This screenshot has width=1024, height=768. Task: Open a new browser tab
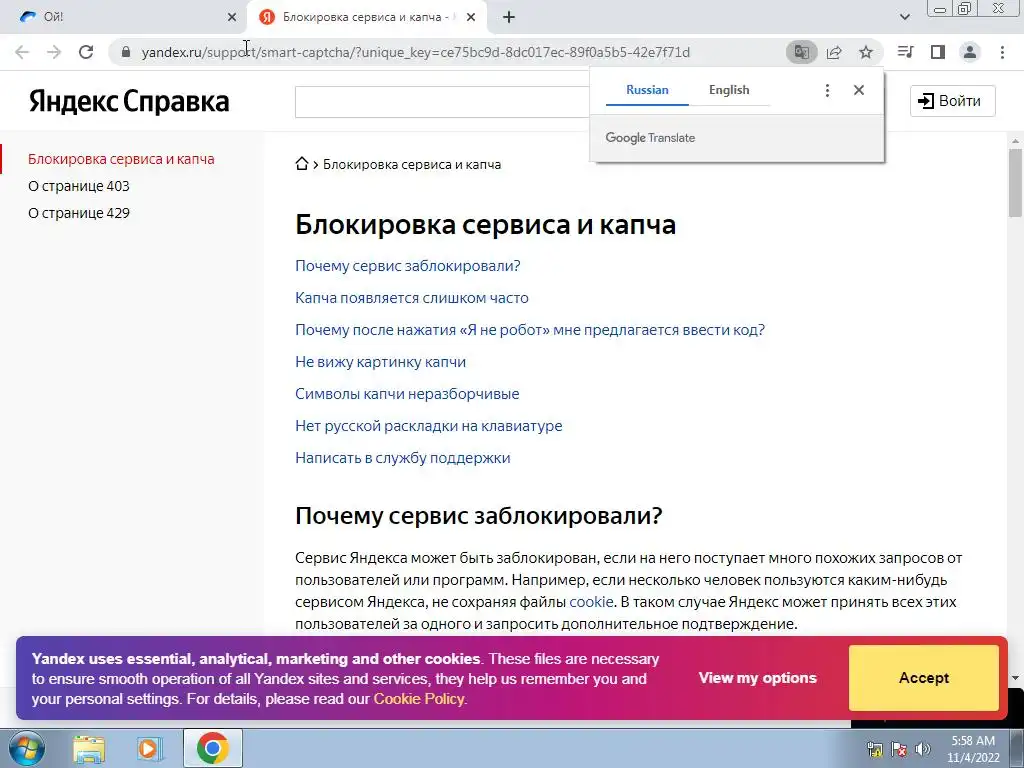(x=509, y=18)
